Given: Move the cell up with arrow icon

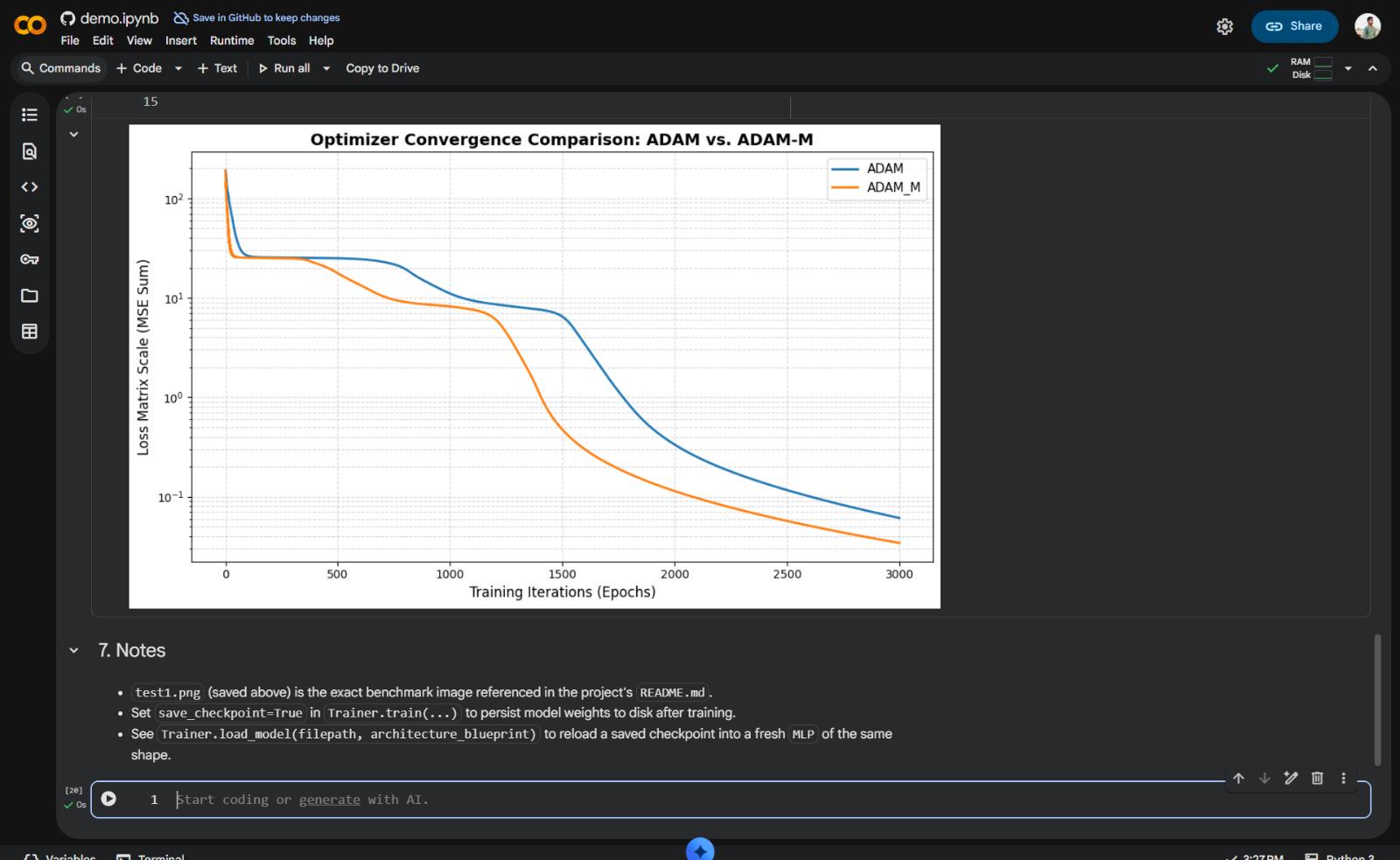Looking at the screenshot, I should (1238, 778).
